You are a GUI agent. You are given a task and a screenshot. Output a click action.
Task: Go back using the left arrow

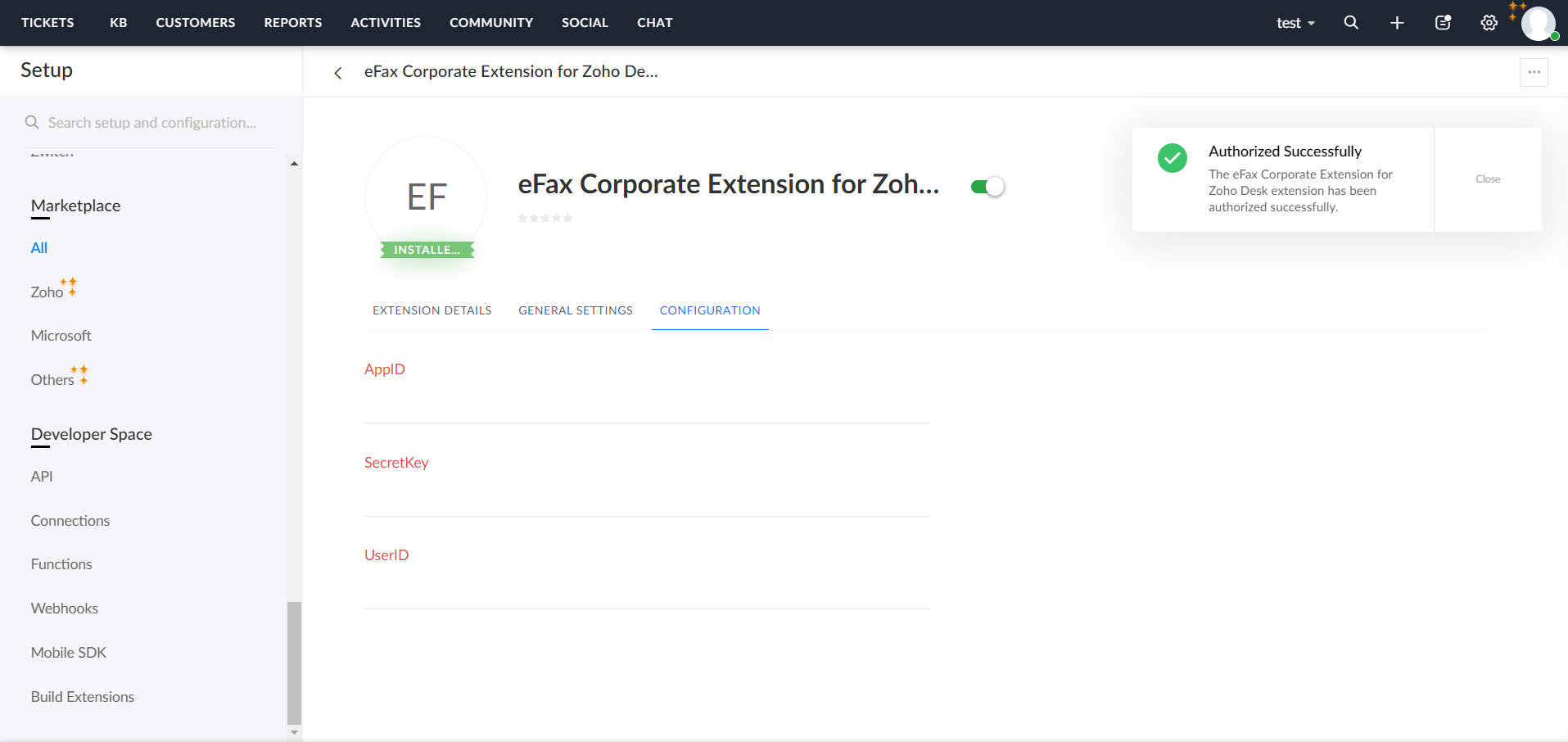pyautogui.click(x=337, y=73)
